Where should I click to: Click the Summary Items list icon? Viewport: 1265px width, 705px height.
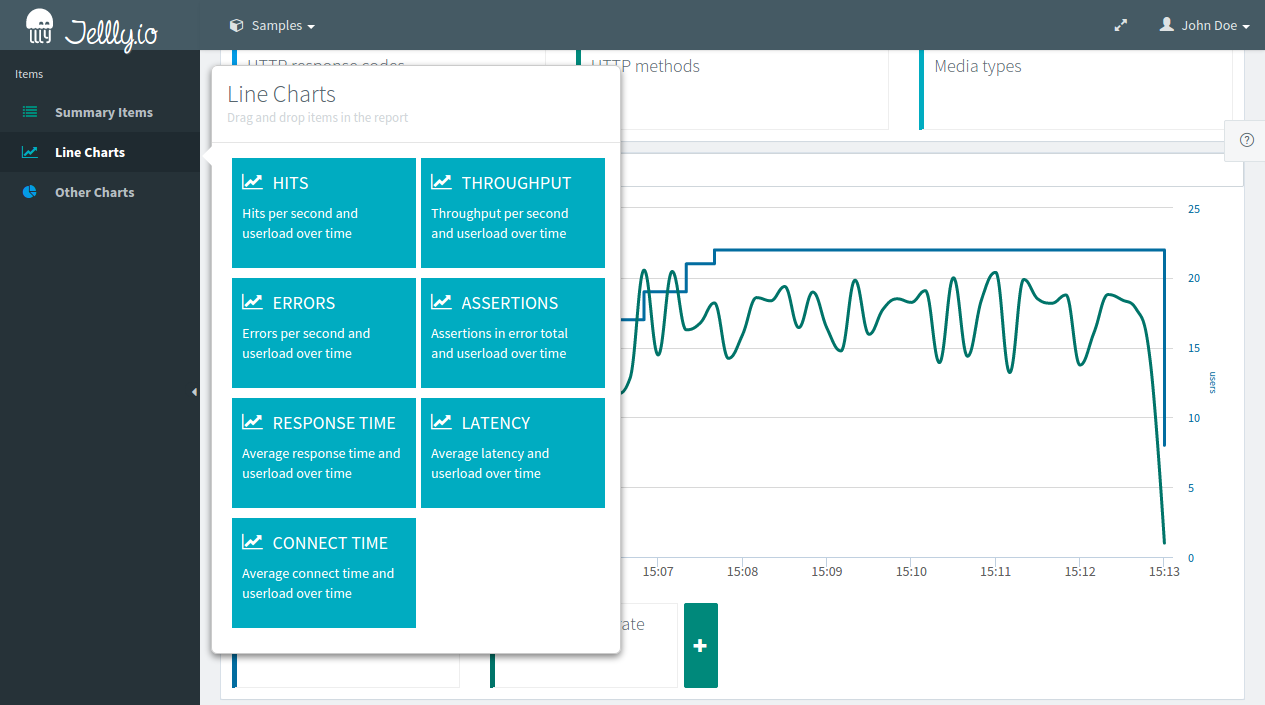(30, 112)
